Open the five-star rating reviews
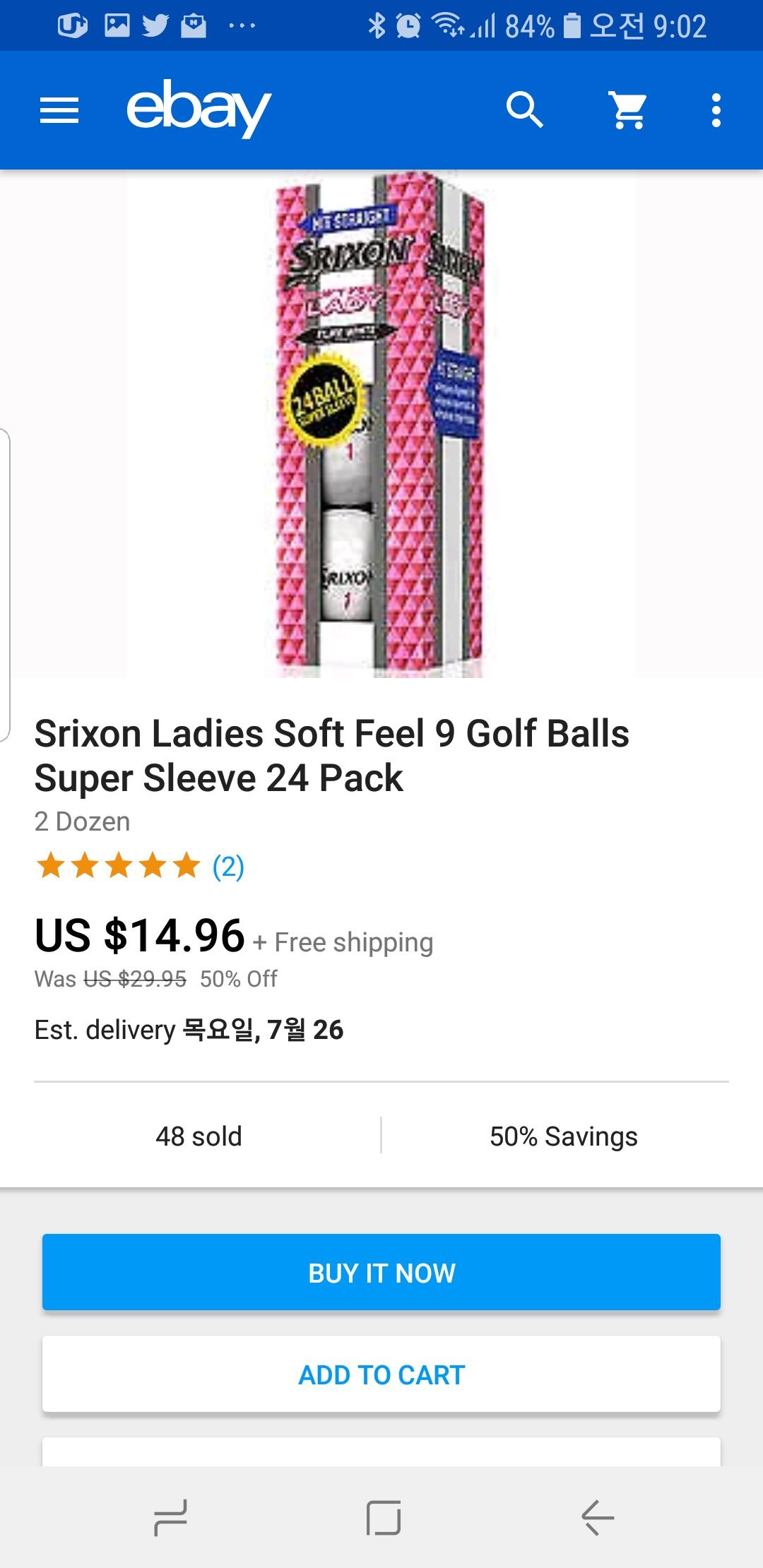The image size is (763, 1568). [118, 865]
